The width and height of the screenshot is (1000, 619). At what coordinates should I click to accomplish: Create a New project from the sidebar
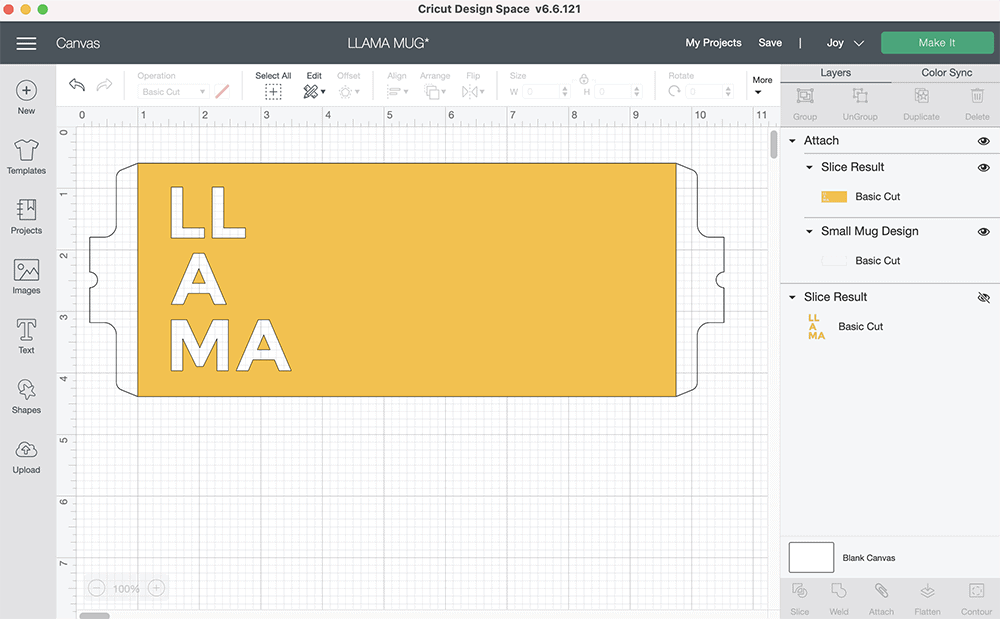click(x=26, y=98)
